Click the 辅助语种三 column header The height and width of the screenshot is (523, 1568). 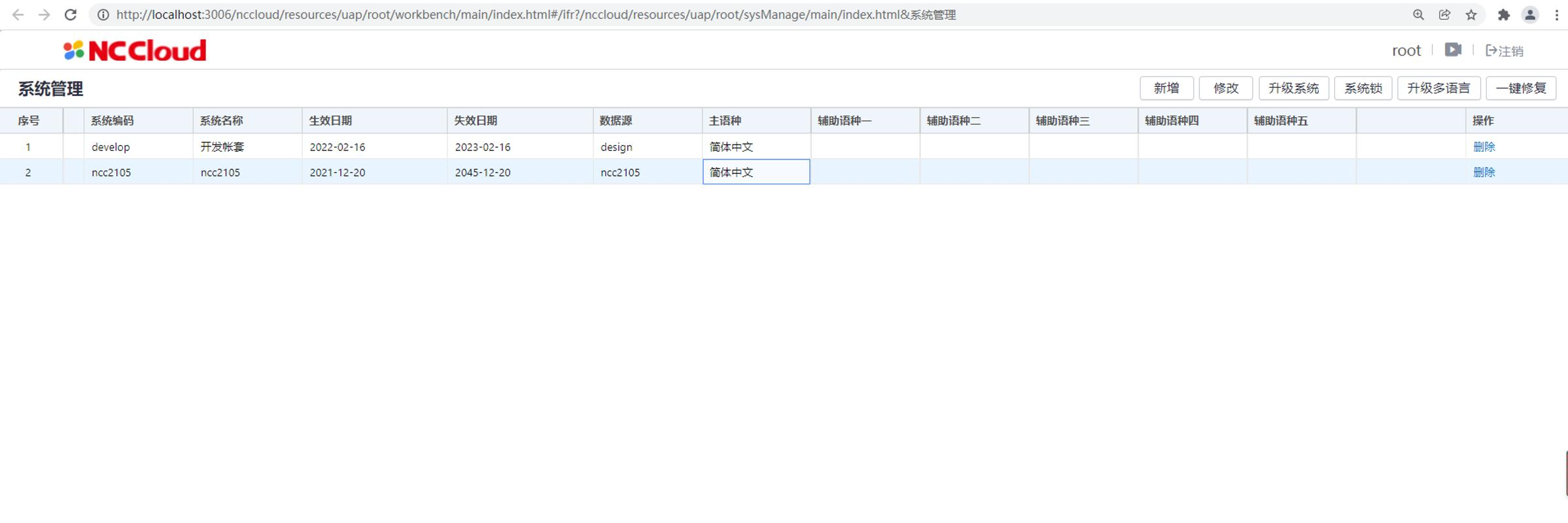1084,120
